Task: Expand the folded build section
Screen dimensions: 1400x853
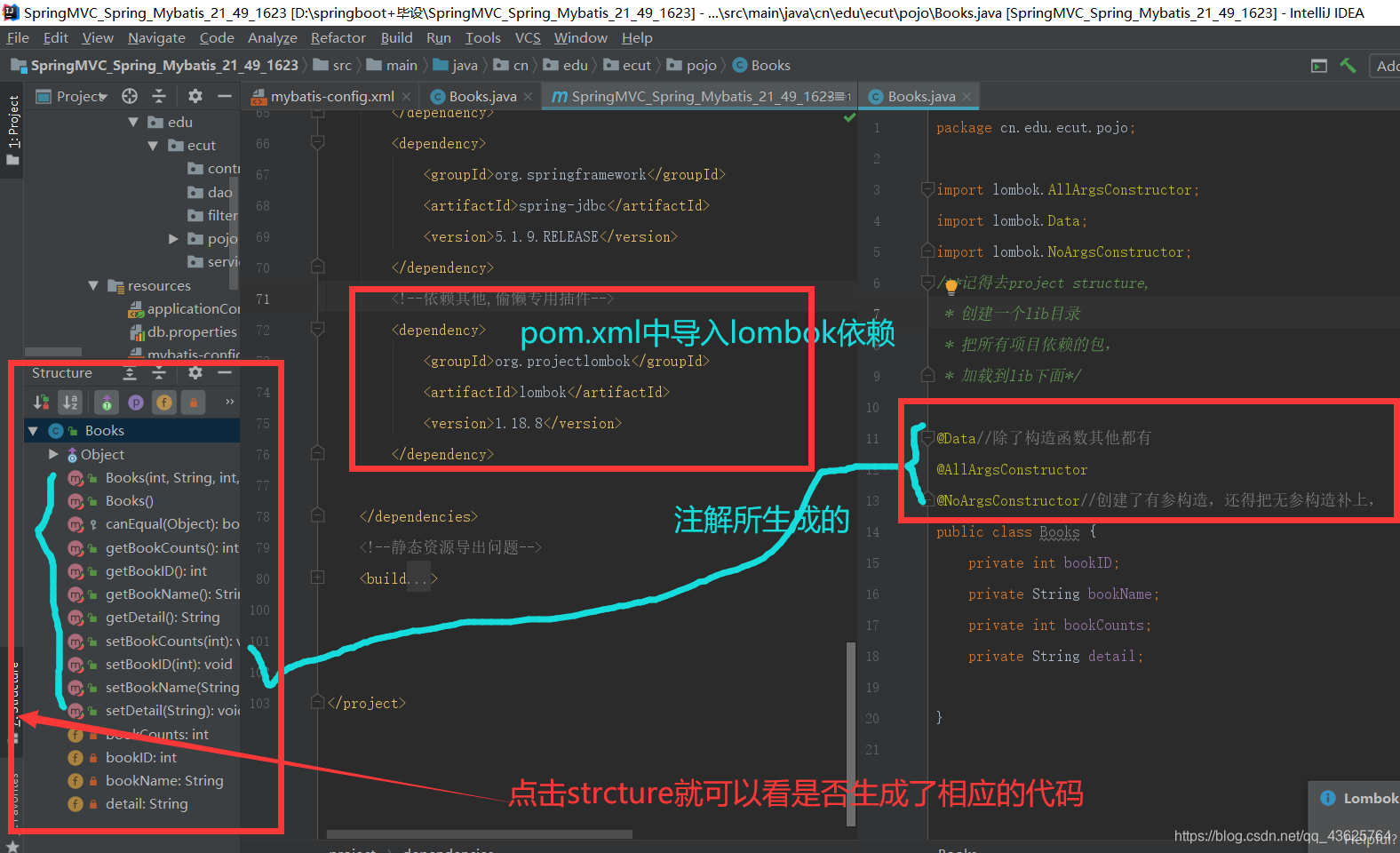Action: [x=317, y=578]
